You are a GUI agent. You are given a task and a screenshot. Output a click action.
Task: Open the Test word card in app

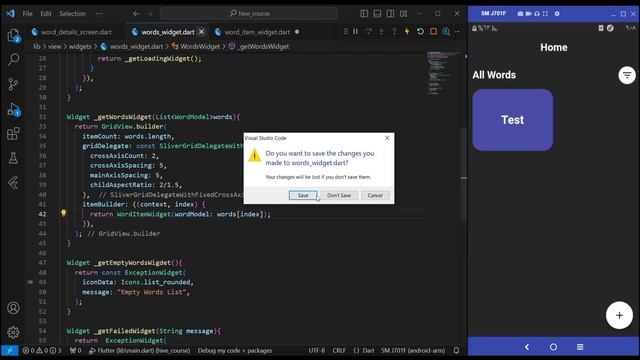[513, 120]
